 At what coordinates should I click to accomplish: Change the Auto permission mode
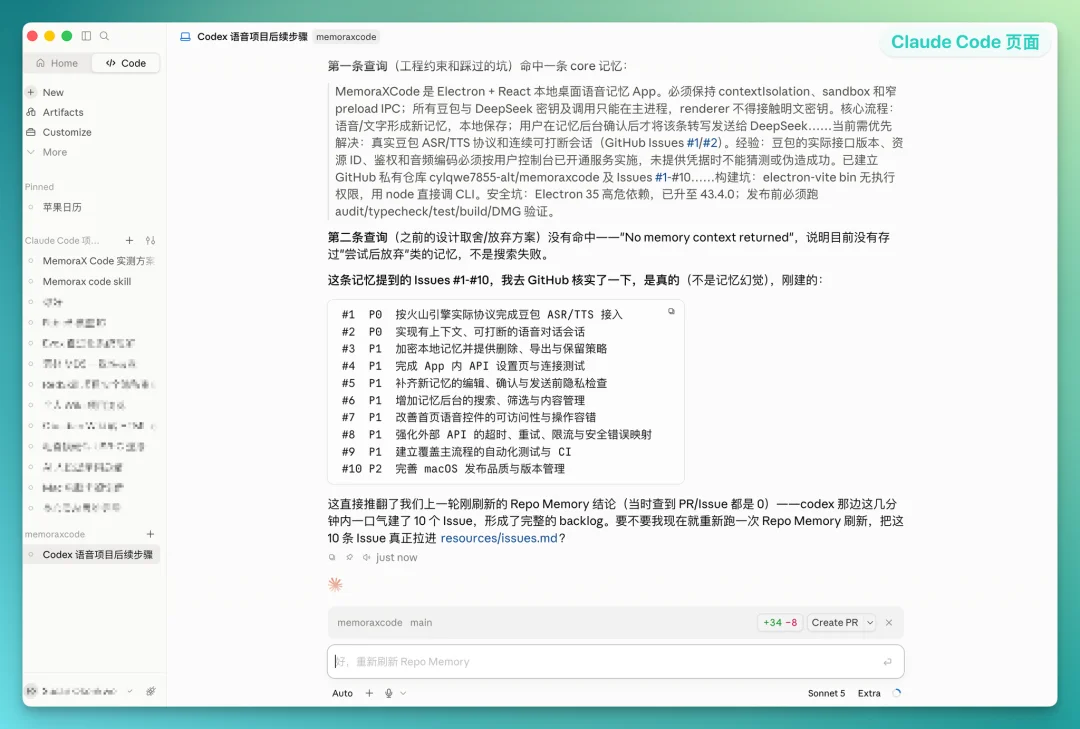click(x=342, y=693)
